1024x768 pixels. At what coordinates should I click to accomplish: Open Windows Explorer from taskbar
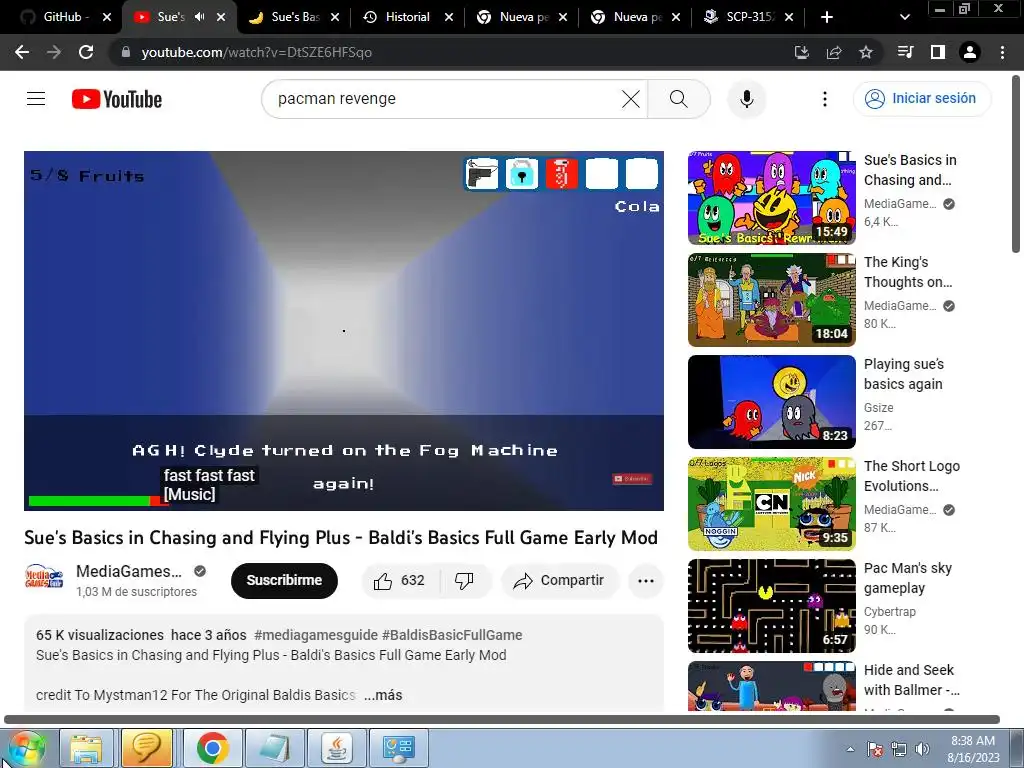point(86,748)
